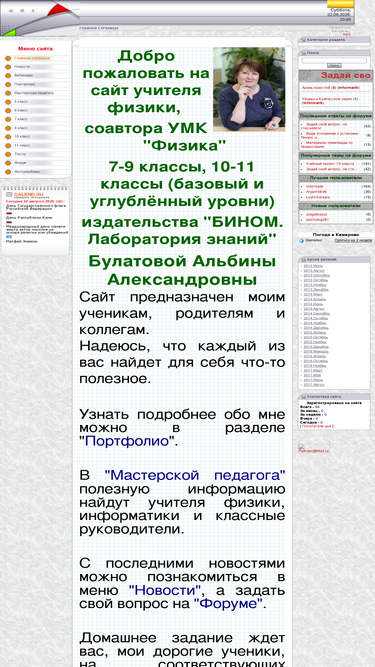Open the Мастерская педагога menu item
375x667 pixels.
click(x=34, y=93)
